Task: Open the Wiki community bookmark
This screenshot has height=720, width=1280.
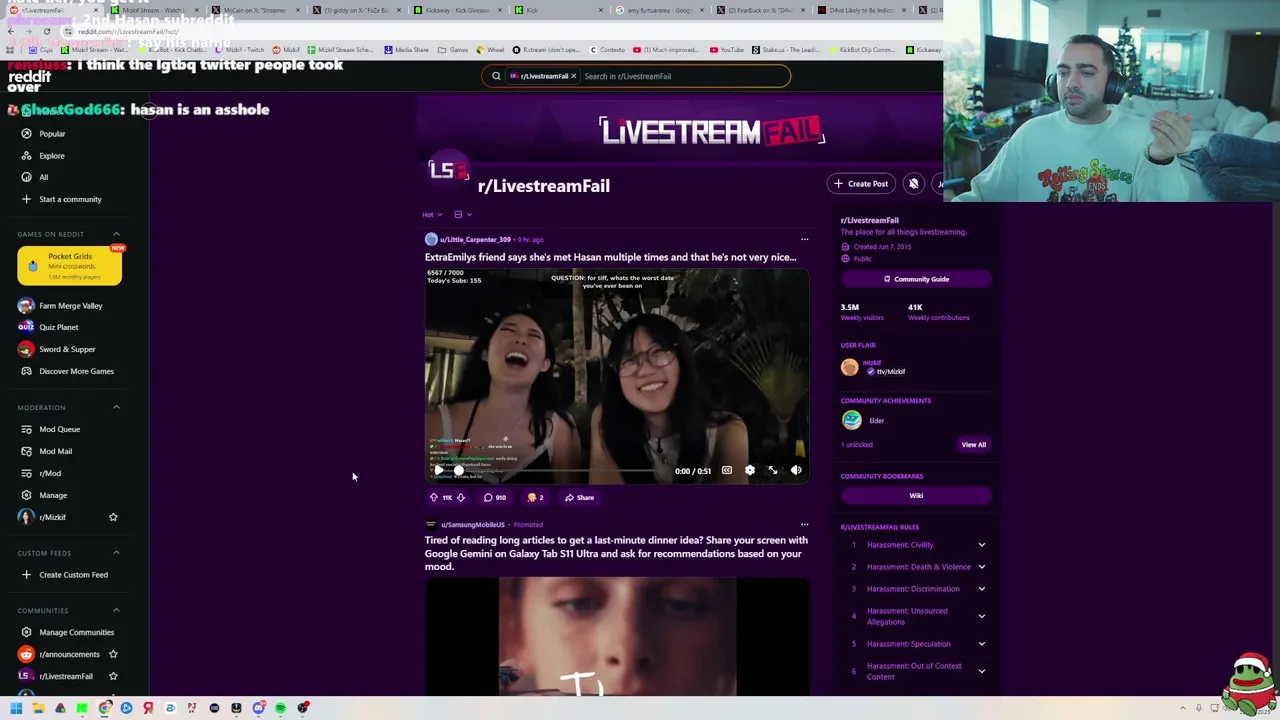Action: 916,496
